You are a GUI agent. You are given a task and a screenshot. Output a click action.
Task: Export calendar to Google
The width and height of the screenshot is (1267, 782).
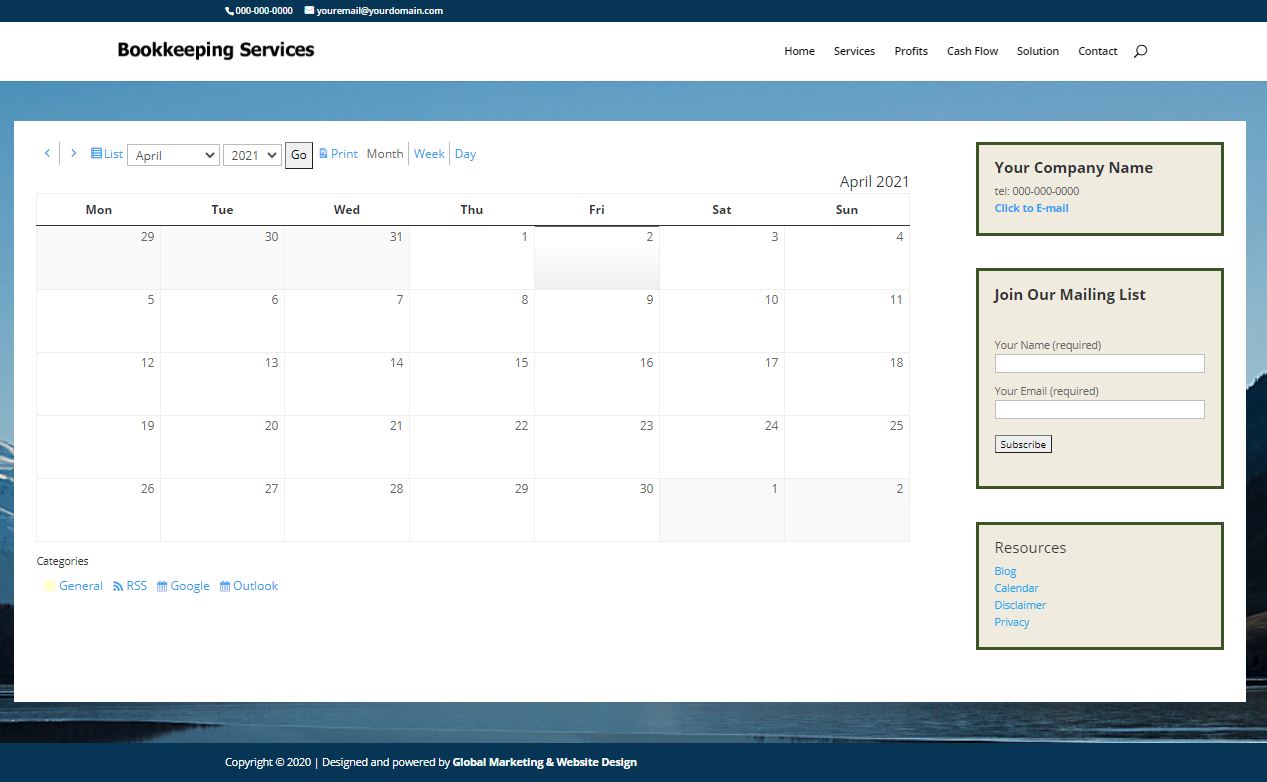[x=183, y=586]
